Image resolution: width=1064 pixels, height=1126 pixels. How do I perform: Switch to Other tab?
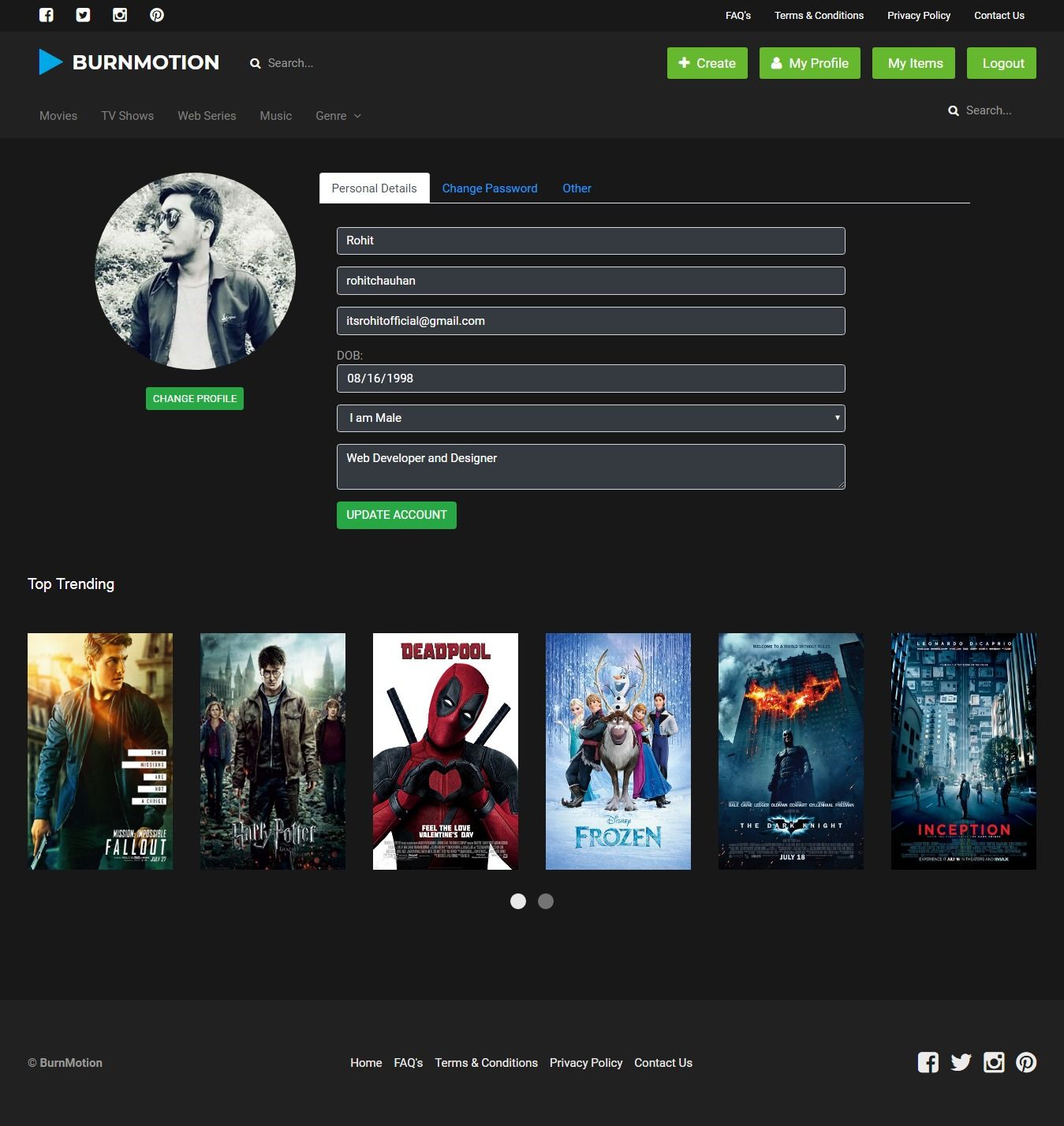pyautogui.click(x=577, y=188)
